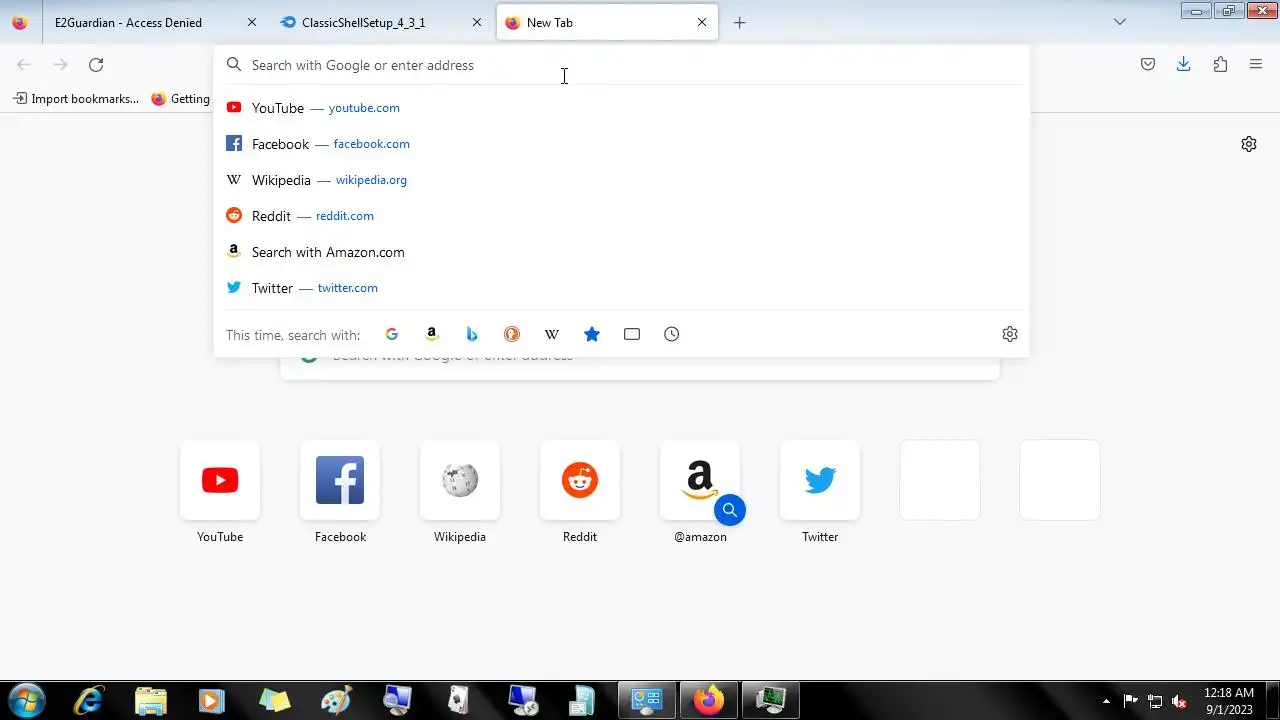Open new tab page personalize gear
Viewport: 1280px width, 720px height.
[x=1249, y=144]
